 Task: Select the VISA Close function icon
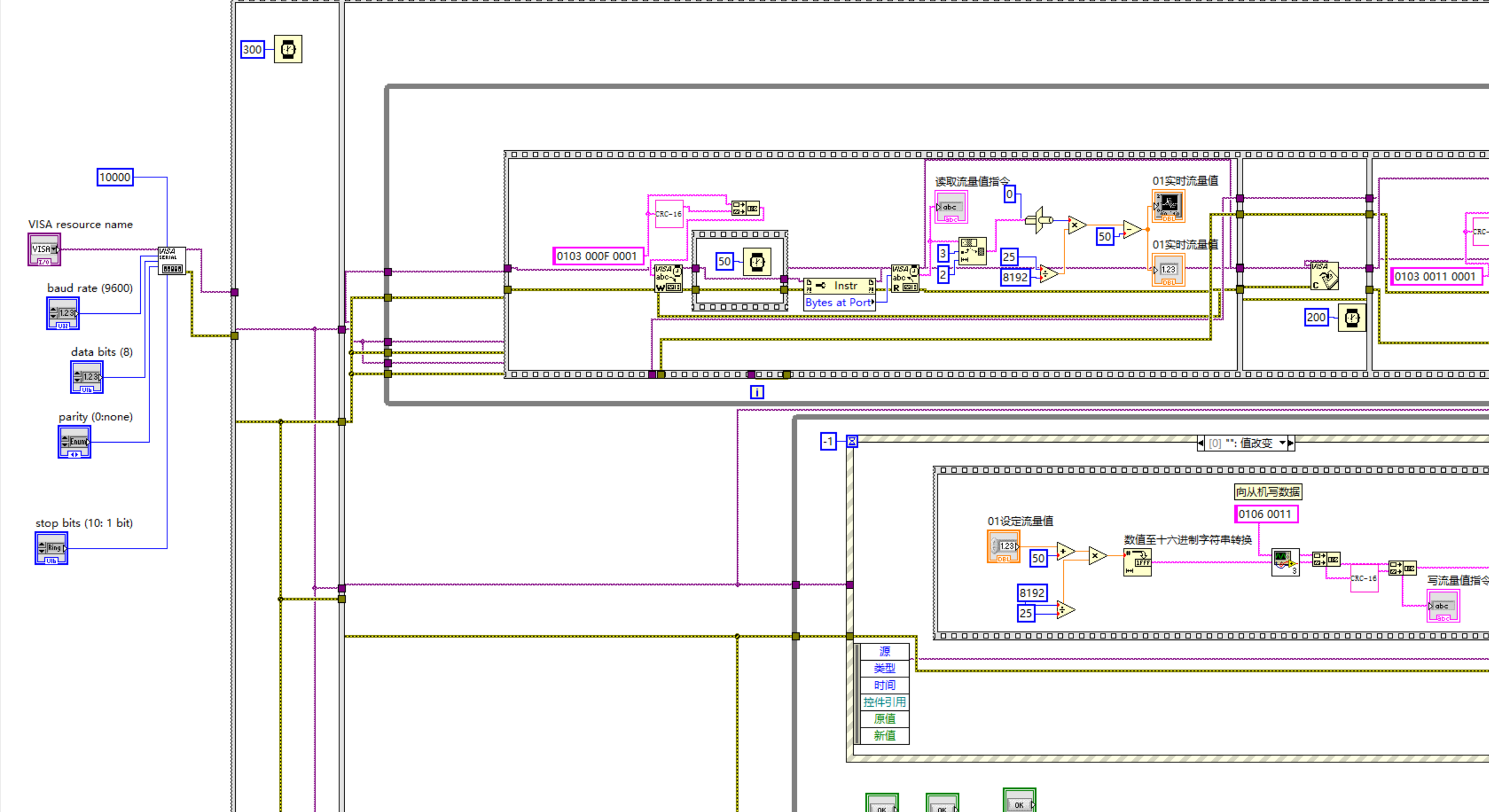1324,276
